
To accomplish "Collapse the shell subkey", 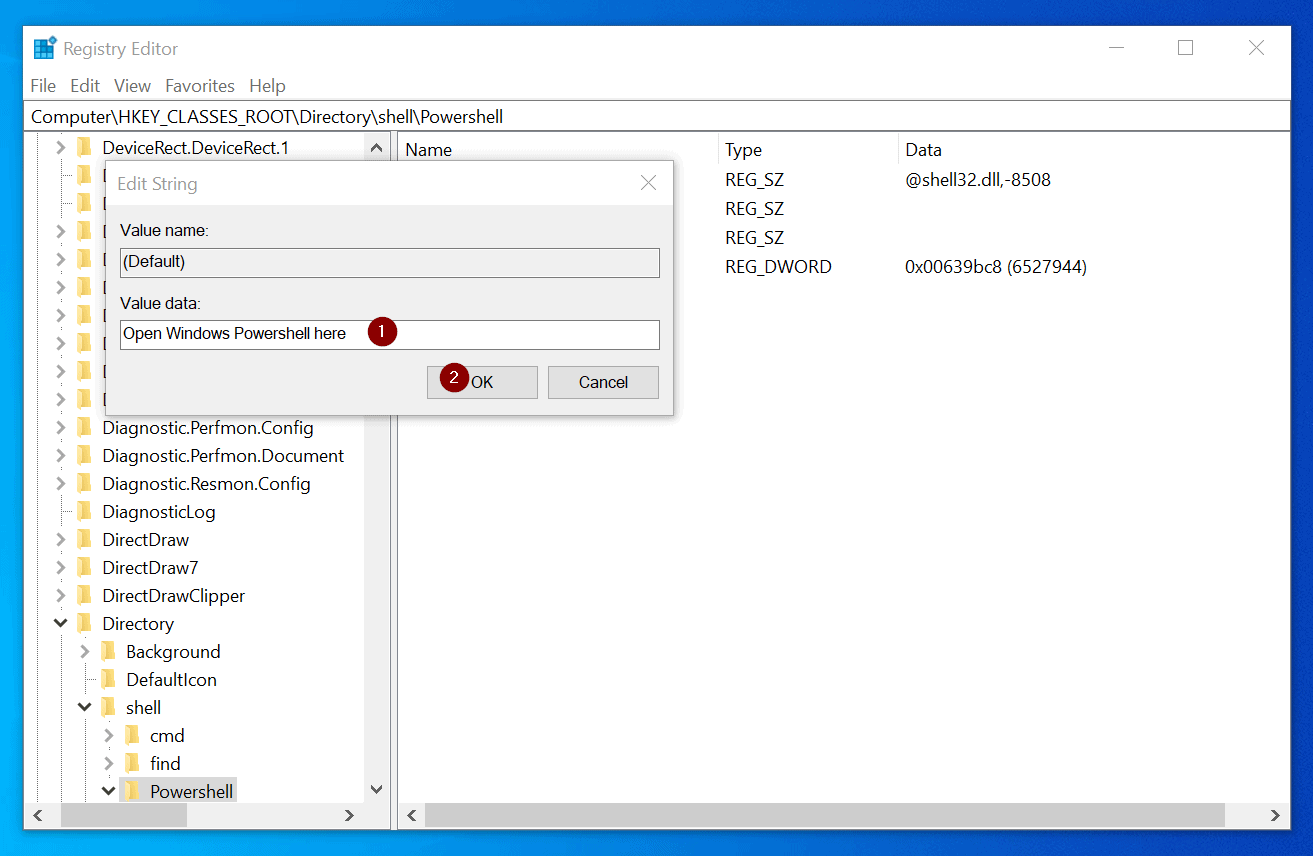I will [84, 708].
